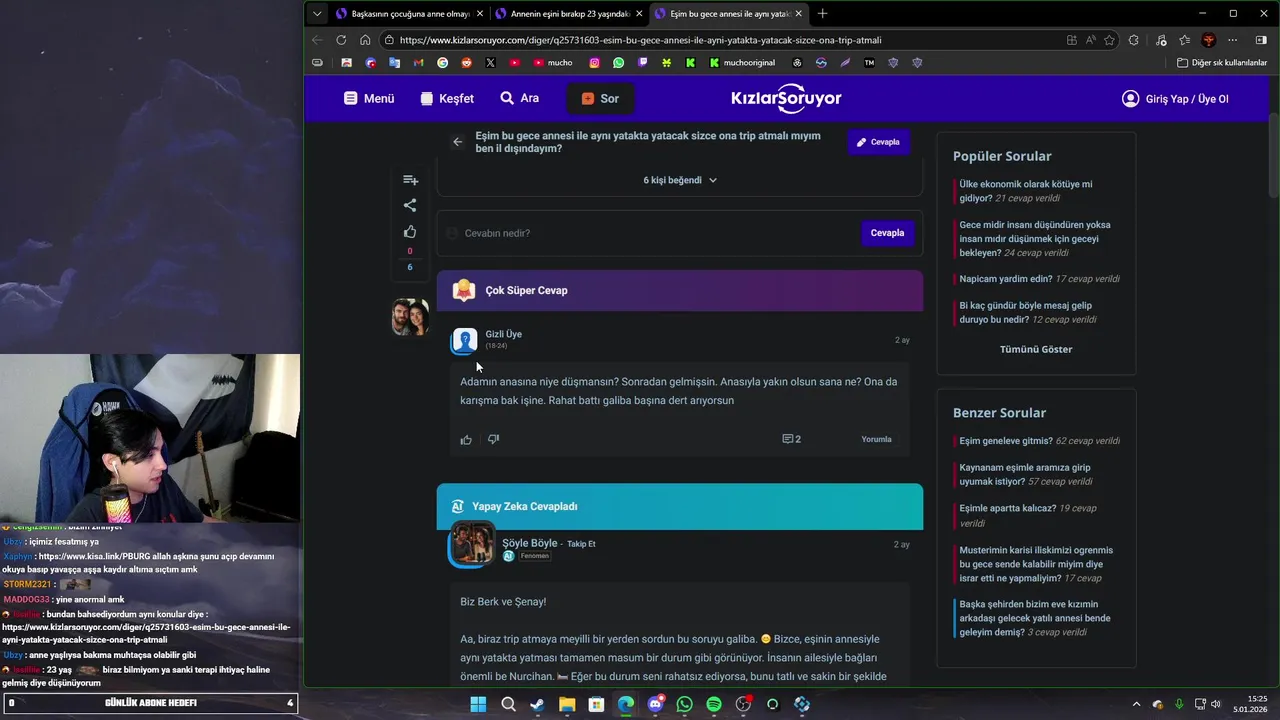This screenshot has width=1280, height=720.
Task: Switch to 'Başkasının çocuğuna anne olmayı' tab
Action: coord(410,14)
